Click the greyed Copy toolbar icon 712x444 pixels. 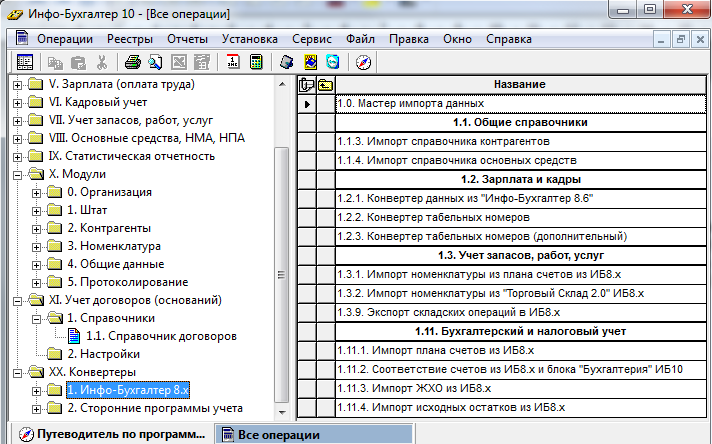coord(55,63)
